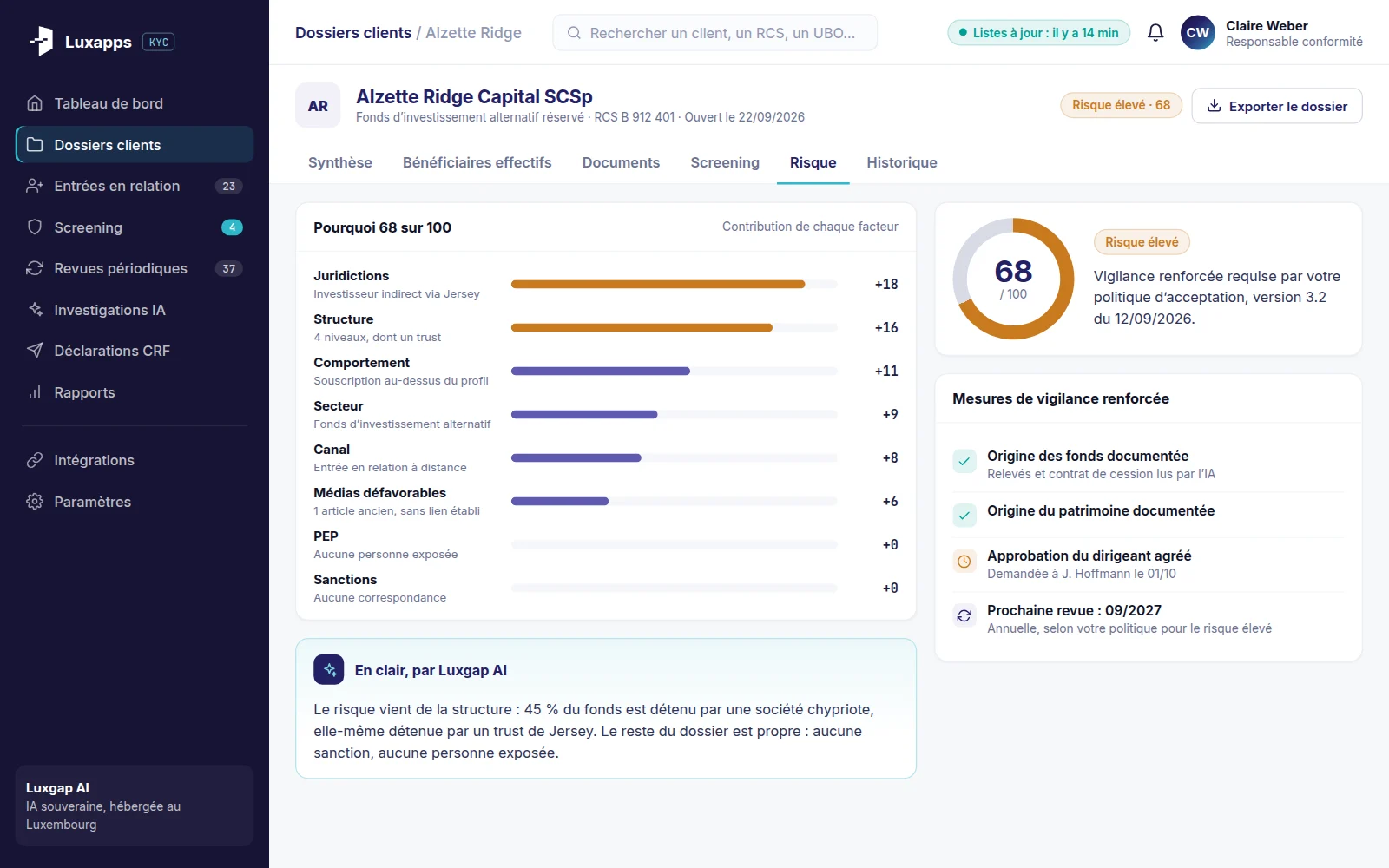1389x868 pixels.
Task: Click the Screening count badge 4
Action: (232, 227)
